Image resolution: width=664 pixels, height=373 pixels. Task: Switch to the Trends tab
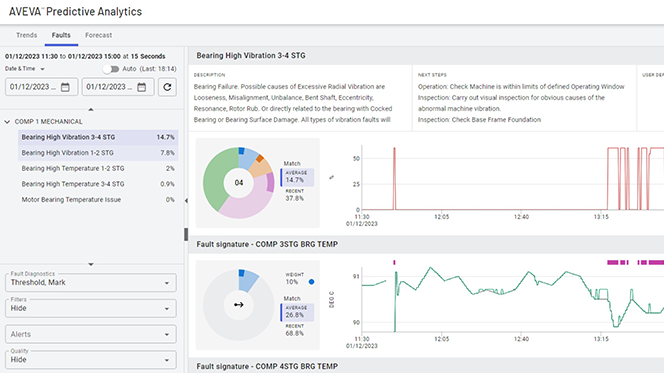[x=26, y=35]
